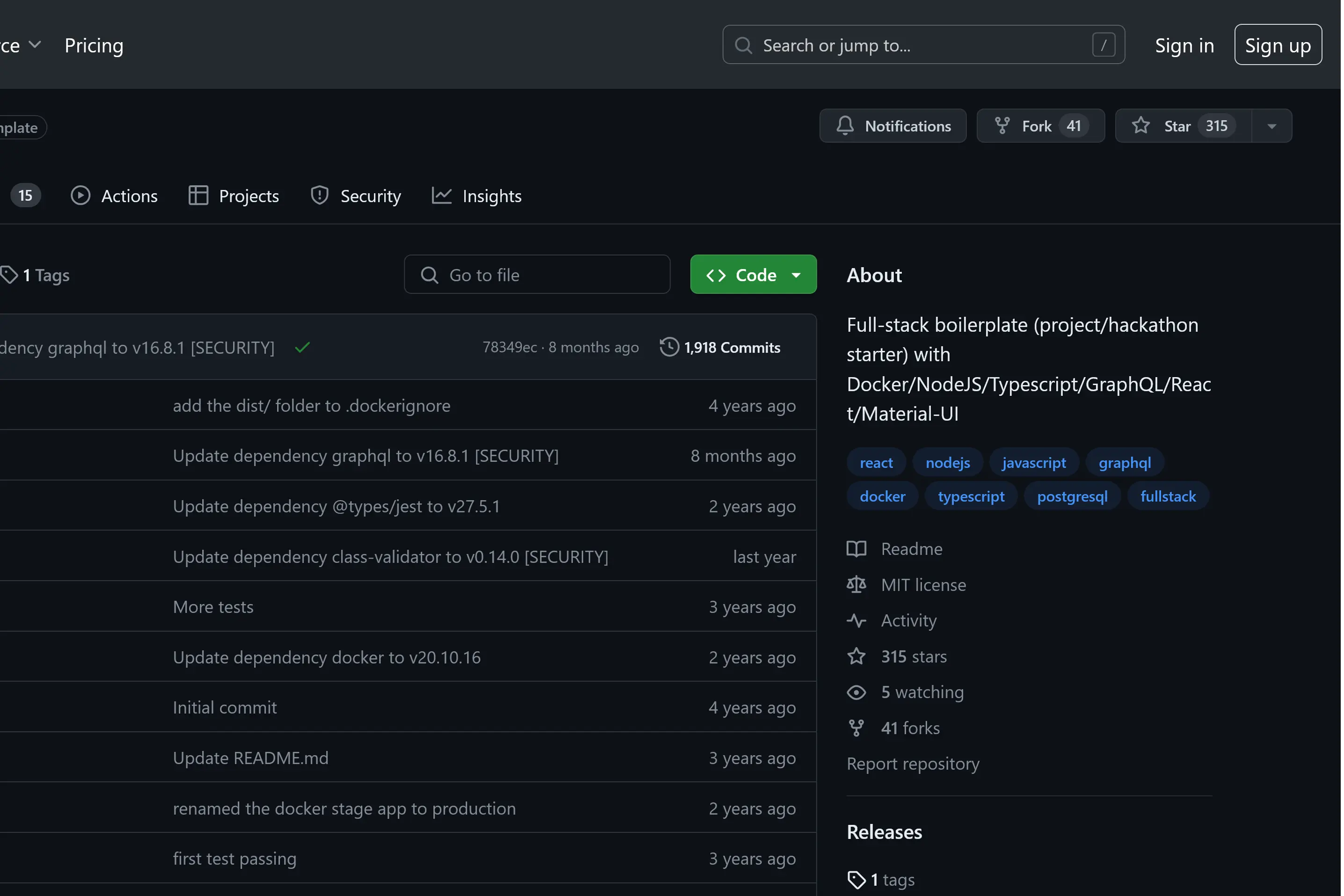Image resolution: width=1344 pixels, height=896 pixels.
Task: Click the Activity pulse icon
Action: click(856, 620)
